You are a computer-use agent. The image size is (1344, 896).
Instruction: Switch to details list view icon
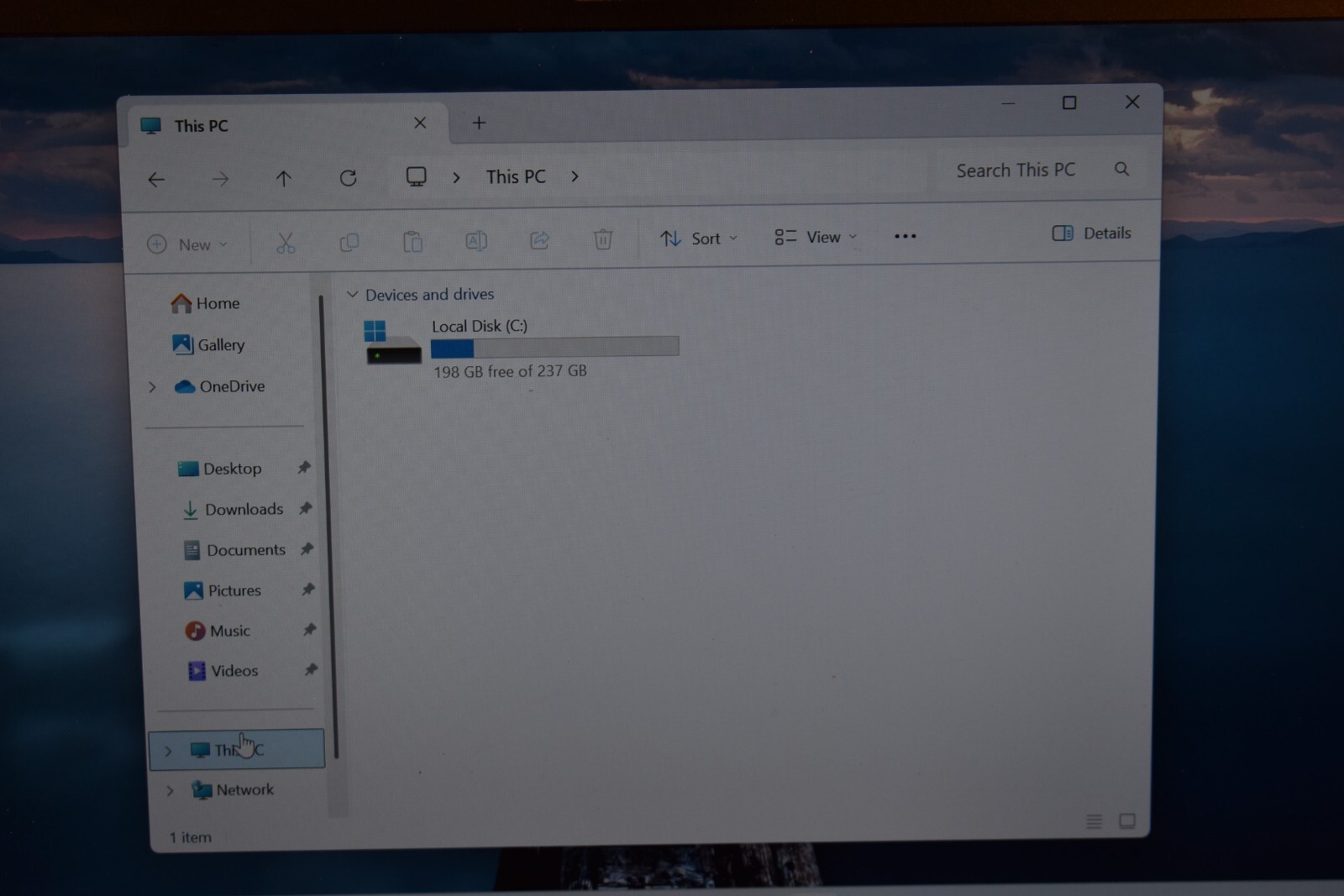(x=1094, y=821)
